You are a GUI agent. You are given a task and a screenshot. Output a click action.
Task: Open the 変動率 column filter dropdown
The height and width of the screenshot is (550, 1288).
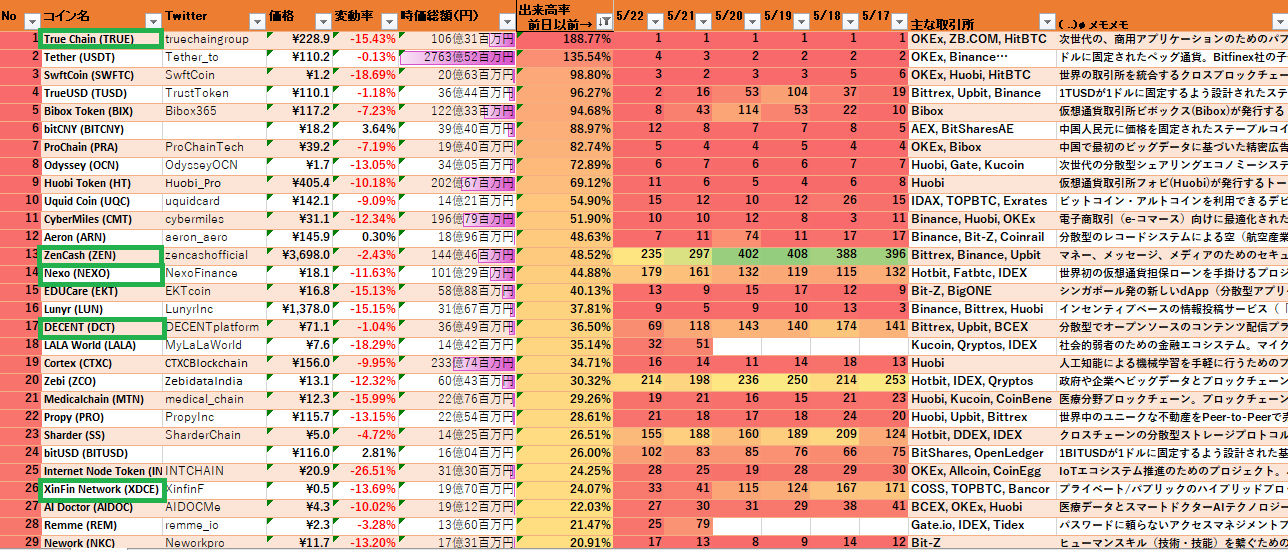point(388,21)
